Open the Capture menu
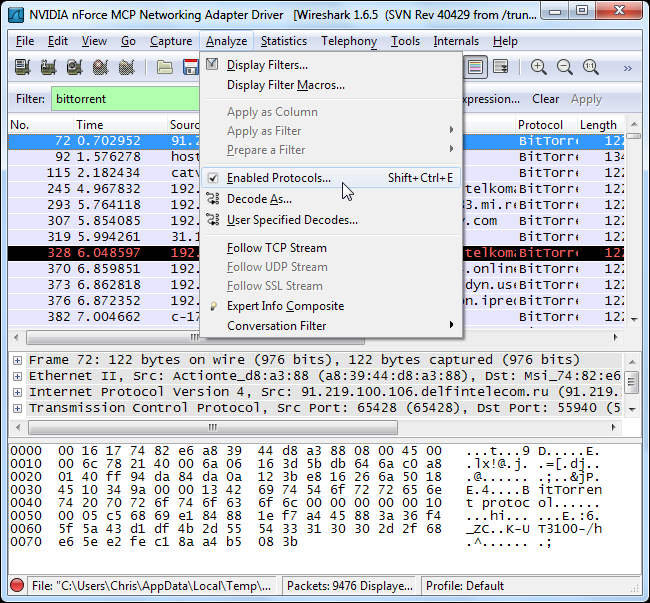 point(171,41)
